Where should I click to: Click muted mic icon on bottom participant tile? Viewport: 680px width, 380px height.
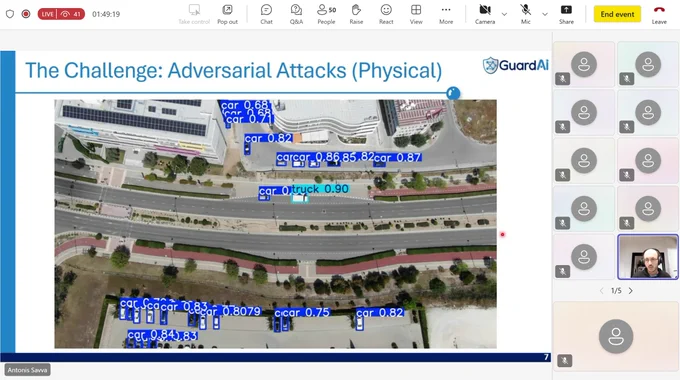point(564,360)
